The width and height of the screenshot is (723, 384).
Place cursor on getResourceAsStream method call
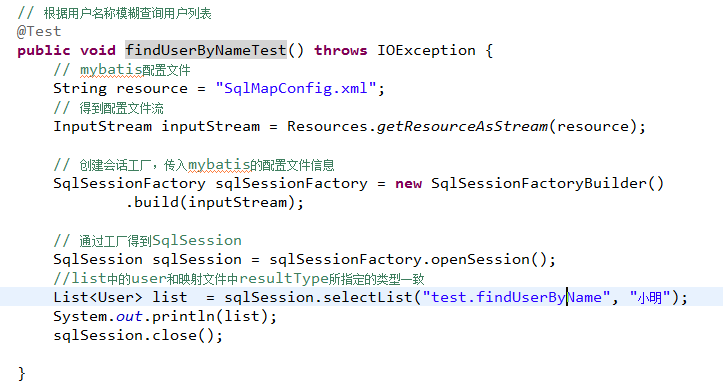tap(462, 126)
